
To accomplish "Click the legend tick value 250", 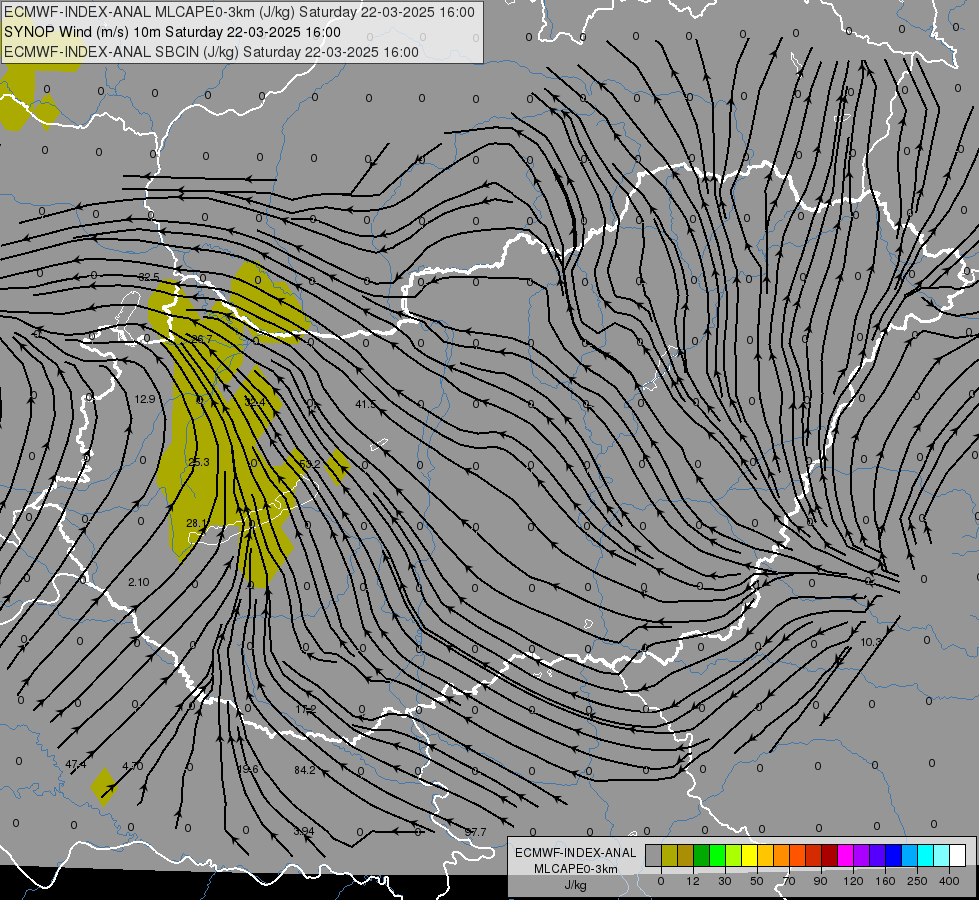I will tap(917, 881).
